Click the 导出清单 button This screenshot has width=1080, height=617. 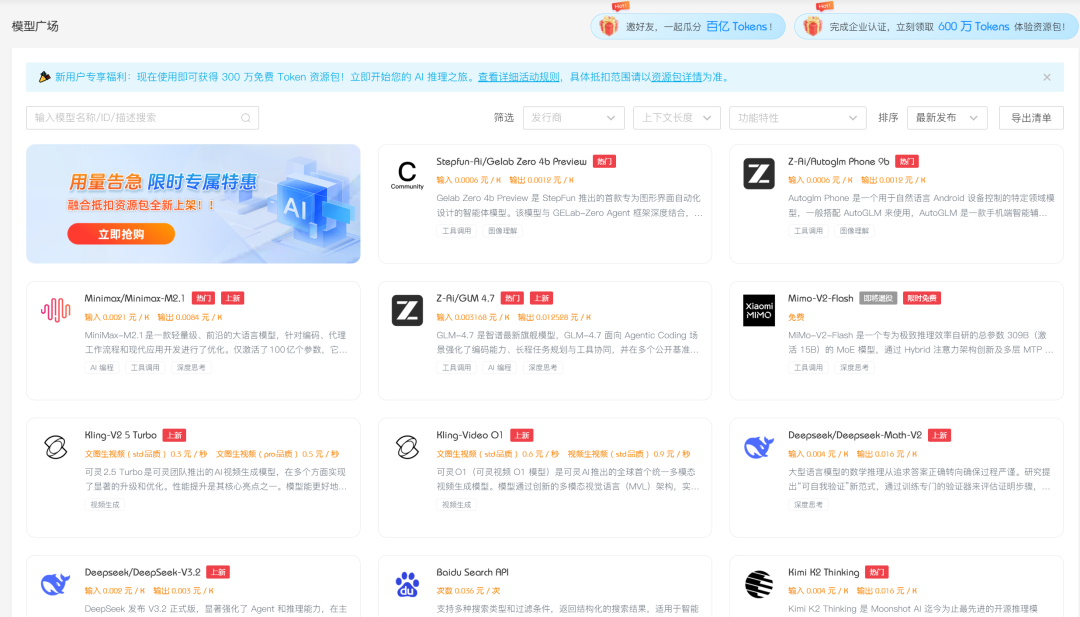(x=1031, y=118)
